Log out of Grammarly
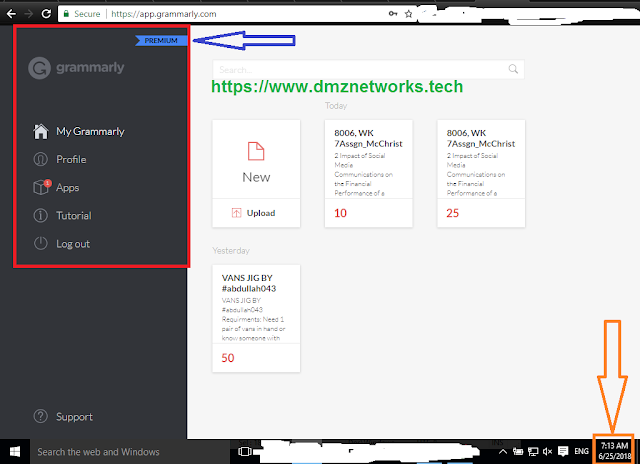 point(73,244)
